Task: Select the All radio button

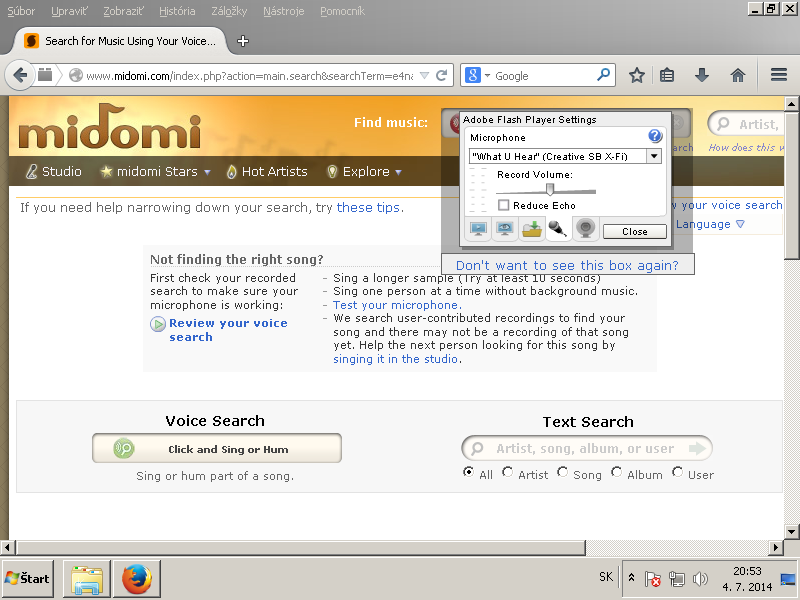Action: pos(468,472)
